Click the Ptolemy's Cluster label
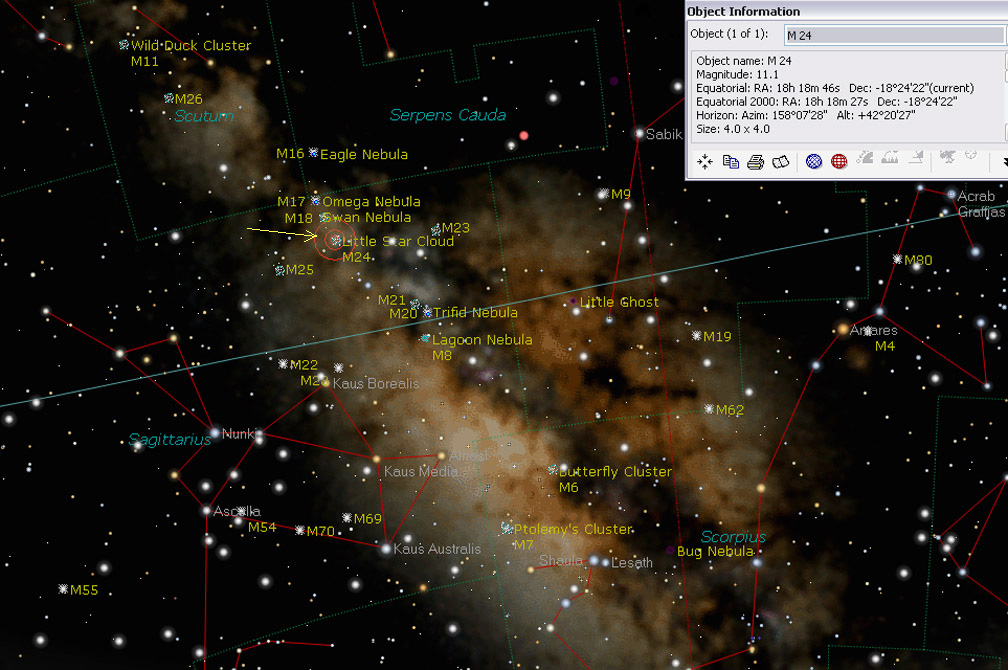 point(572,529)
